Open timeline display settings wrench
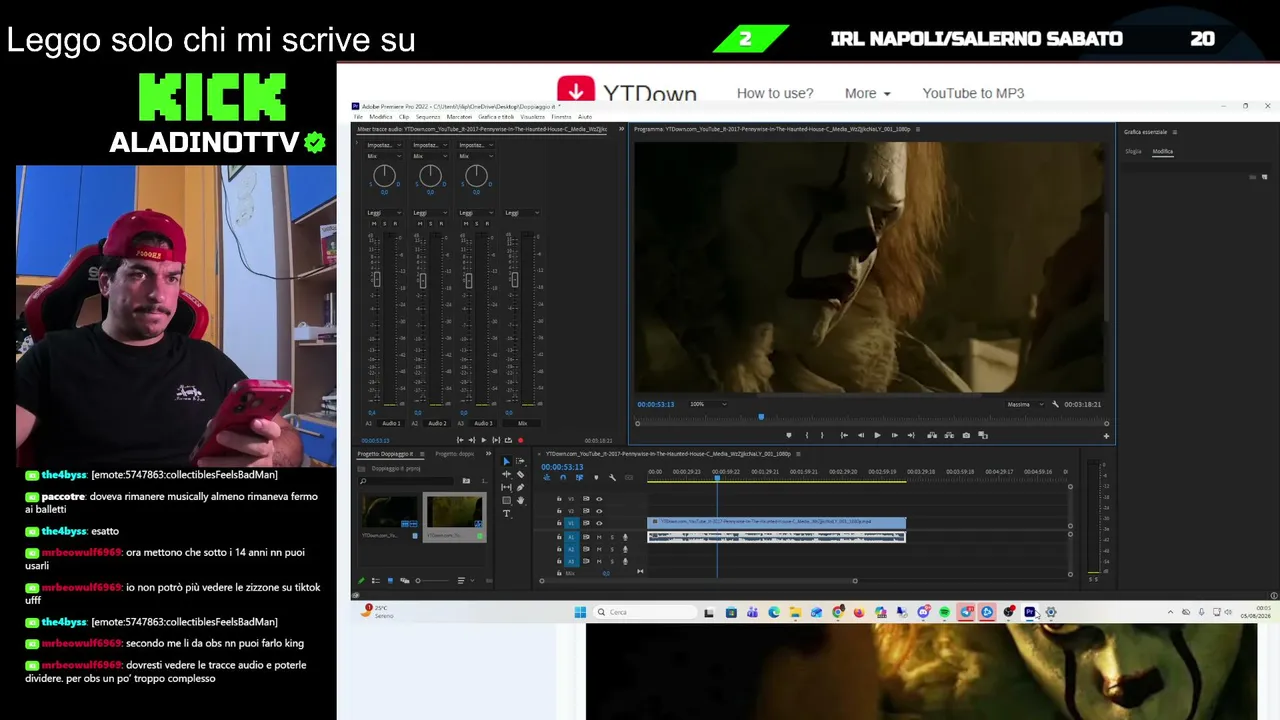The image size is (1280, 720). point(612,477)
